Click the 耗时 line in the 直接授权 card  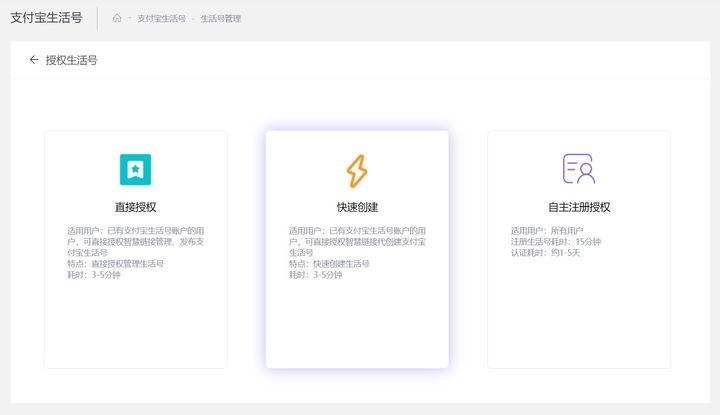tap(94, 275)
